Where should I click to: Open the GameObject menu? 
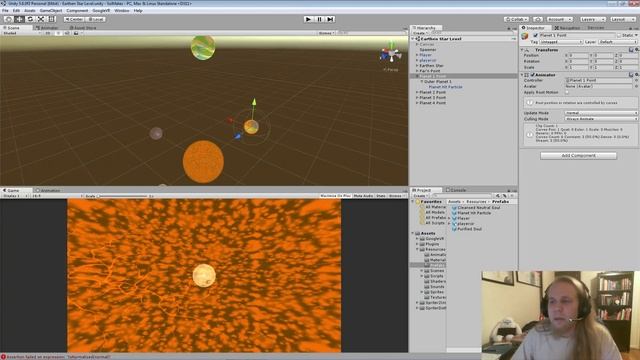pos(51,11)
